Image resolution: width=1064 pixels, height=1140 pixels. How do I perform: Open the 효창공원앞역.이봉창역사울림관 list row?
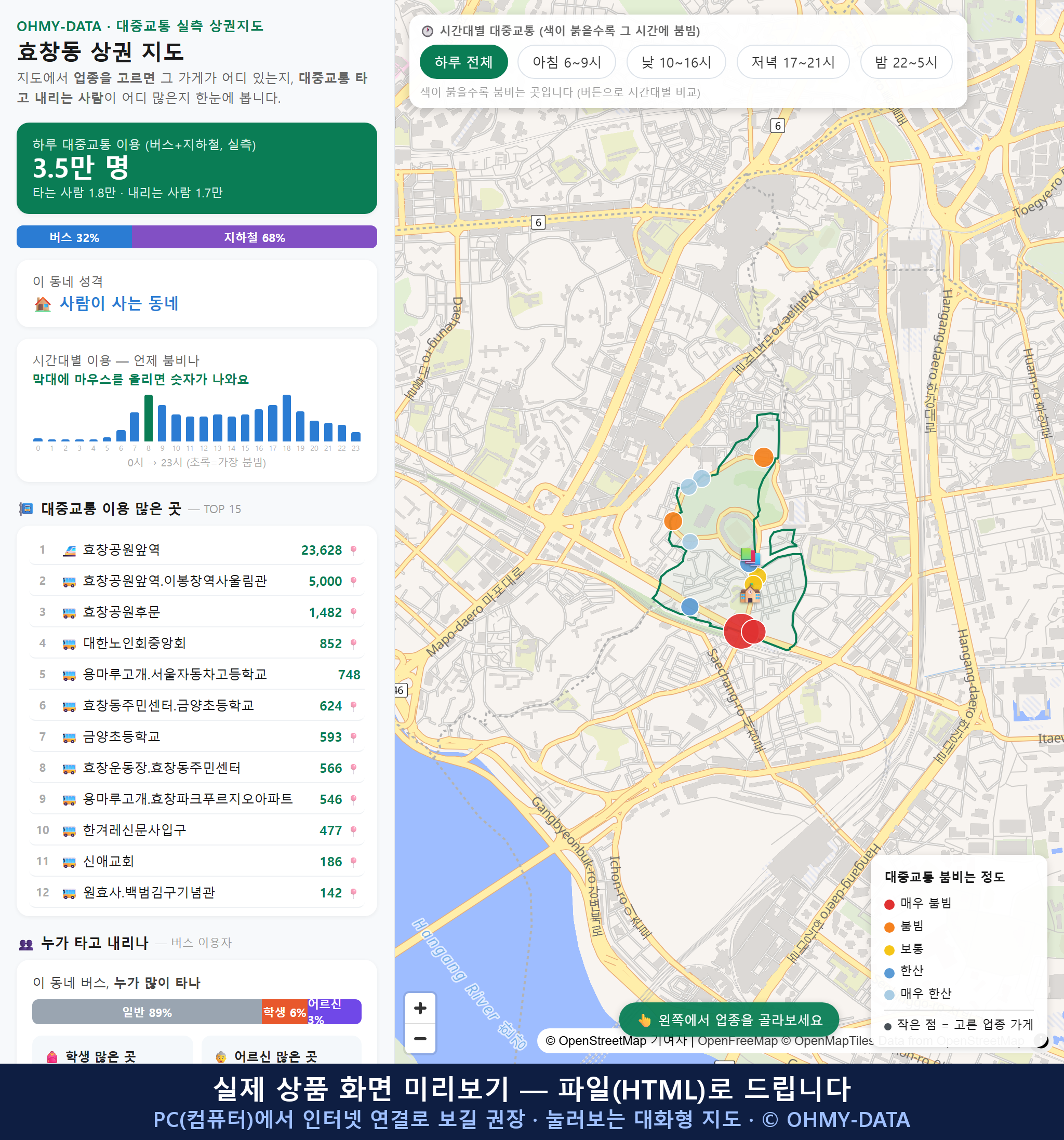[x=197, y=582]
